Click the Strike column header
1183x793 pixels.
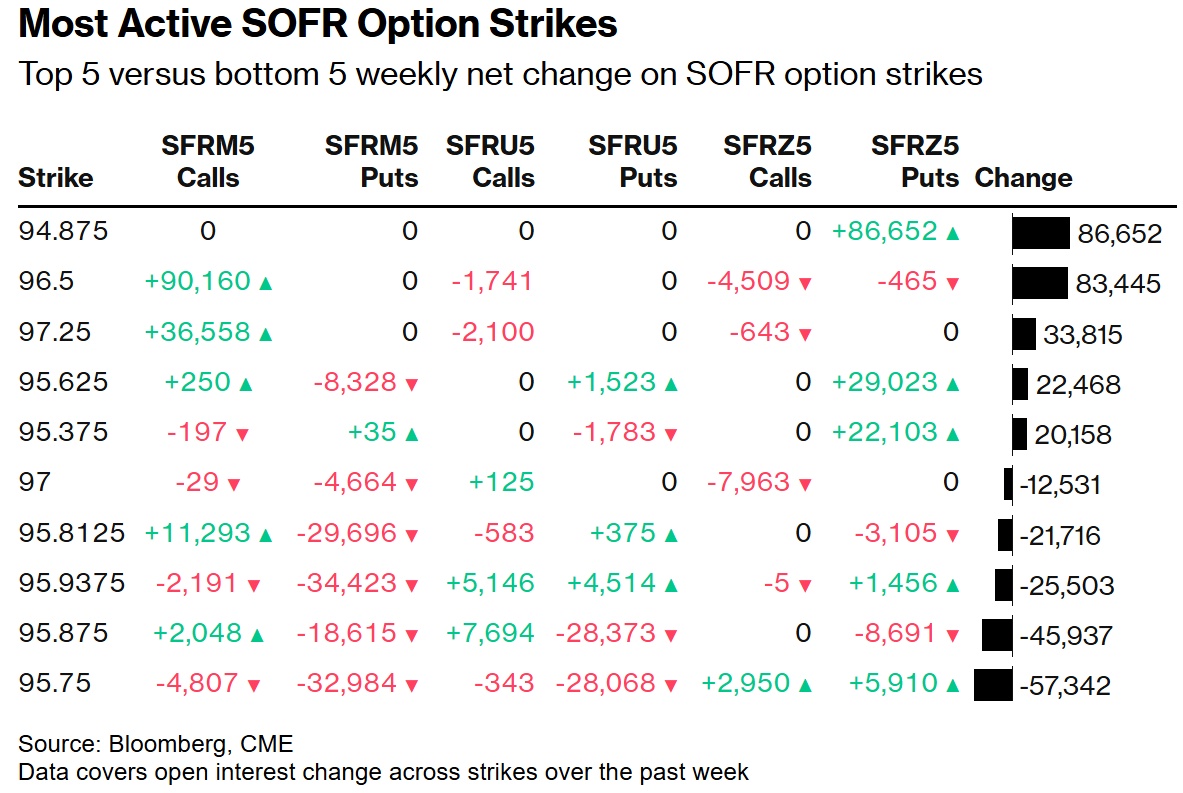point(56,178)
